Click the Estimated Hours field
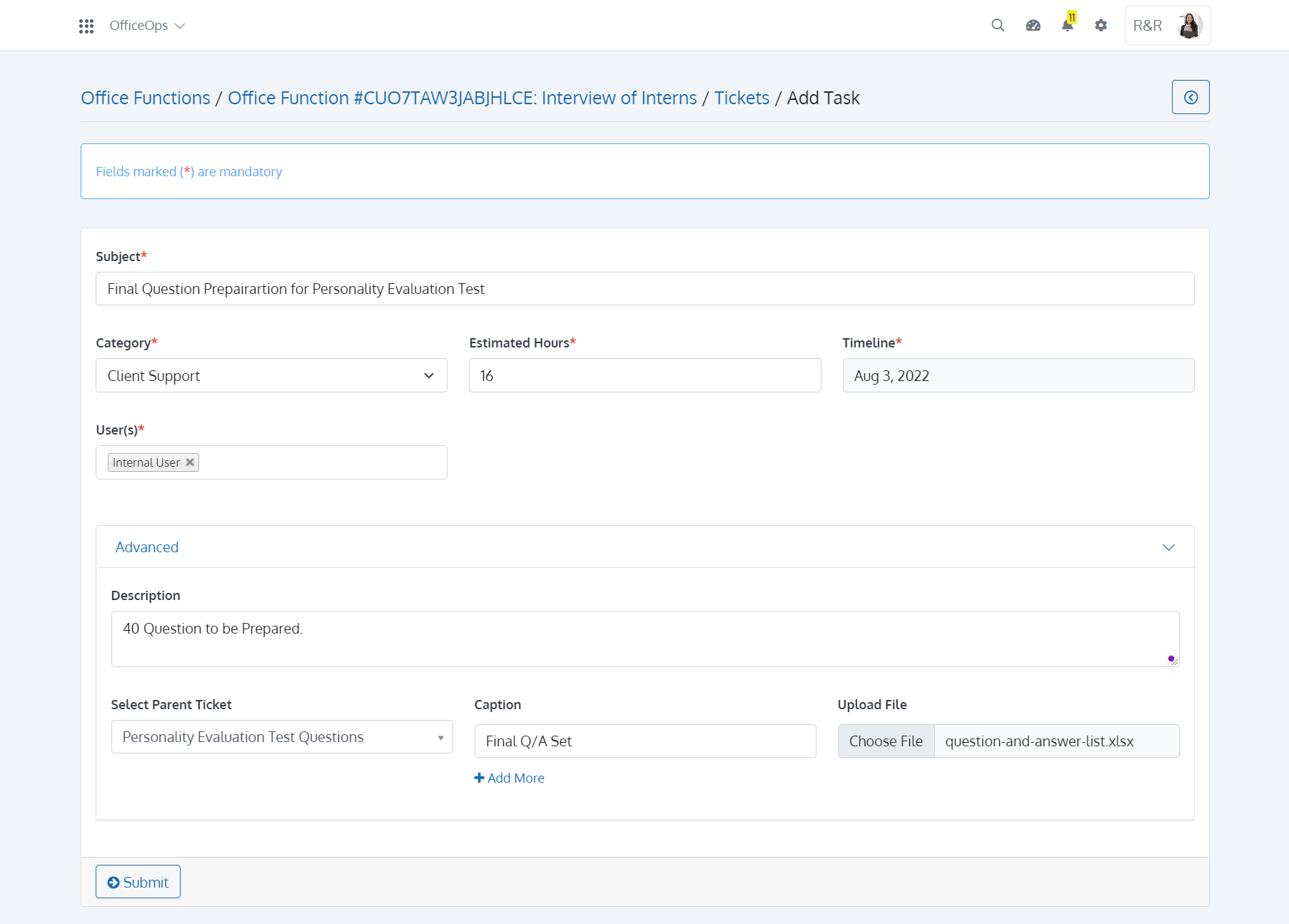The height and width of the screenshot is (924, 1289). coord(644,375)
